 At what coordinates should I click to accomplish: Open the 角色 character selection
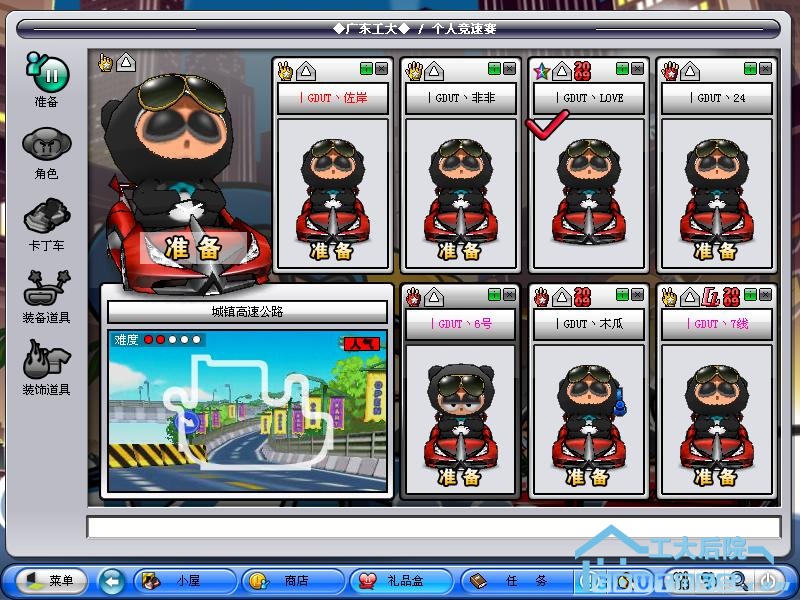coord(46,146)
